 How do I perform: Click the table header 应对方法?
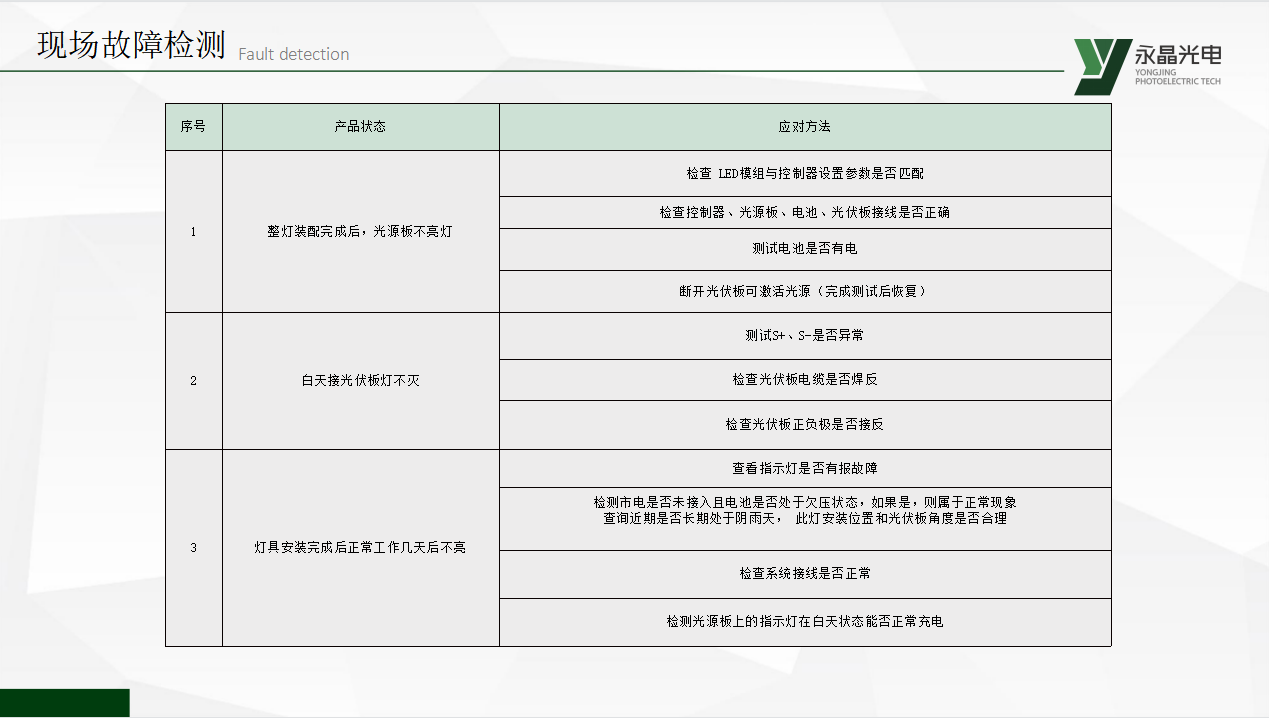pos(805,127)
